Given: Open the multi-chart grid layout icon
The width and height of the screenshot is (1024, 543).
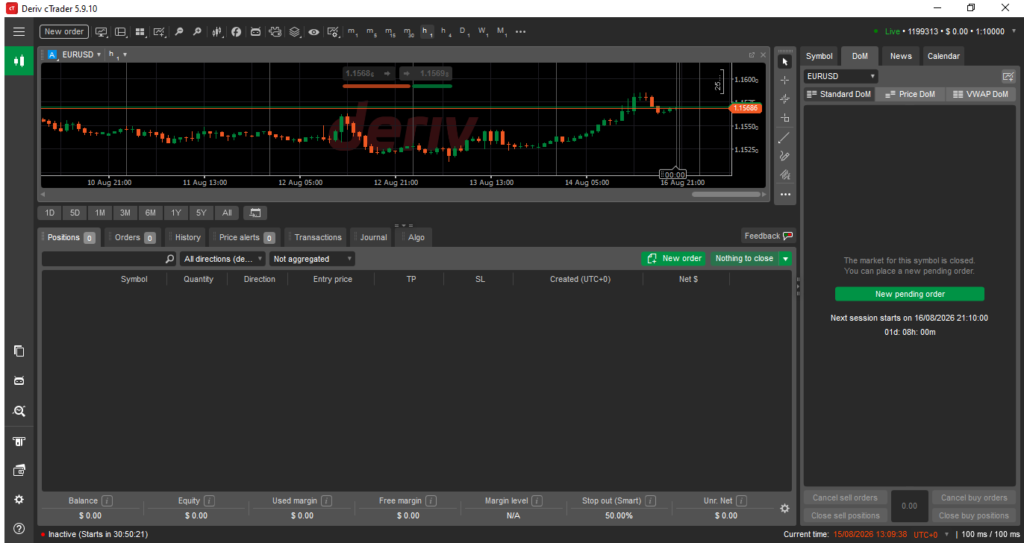Looking at the screenshot, I should (140, 31).
